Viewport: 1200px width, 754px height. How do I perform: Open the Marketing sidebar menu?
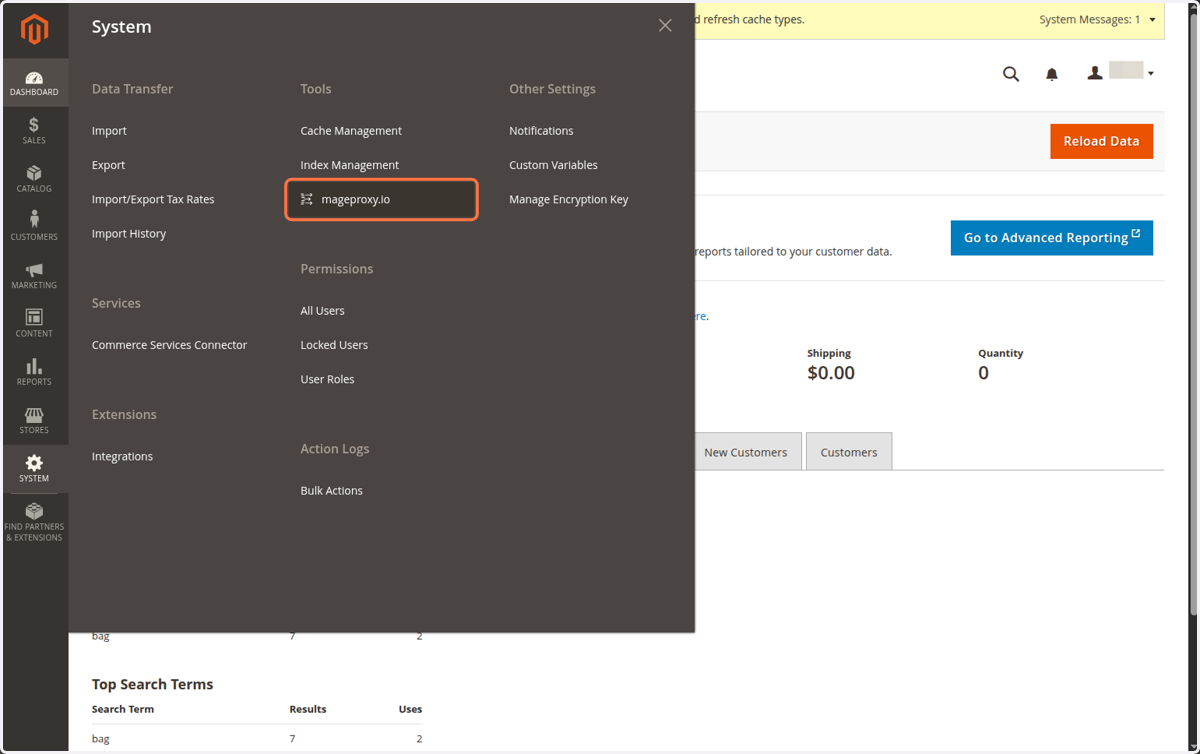34,276
